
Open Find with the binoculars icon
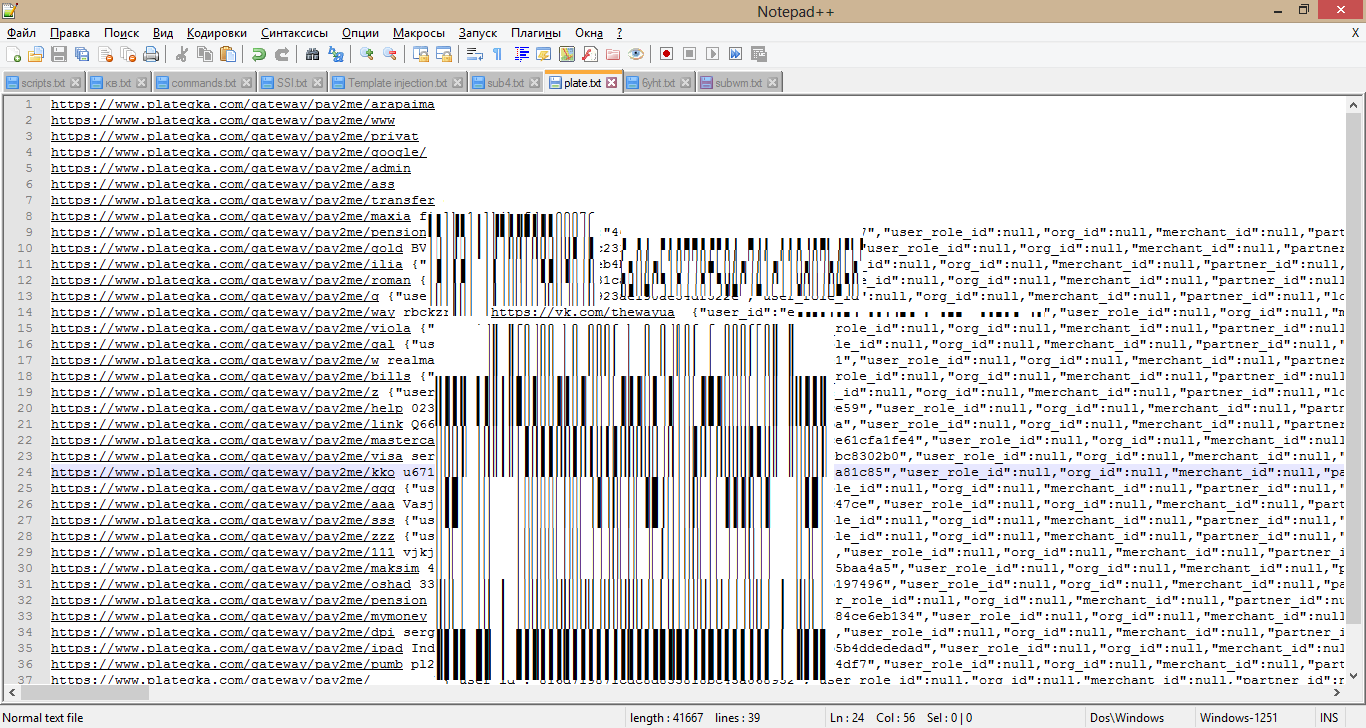[313, 54]
